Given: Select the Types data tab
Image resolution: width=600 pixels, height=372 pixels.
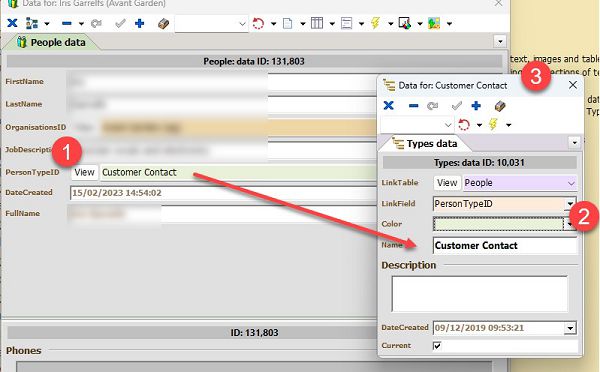Looking at the screenshot, I should tap(425, 144).
